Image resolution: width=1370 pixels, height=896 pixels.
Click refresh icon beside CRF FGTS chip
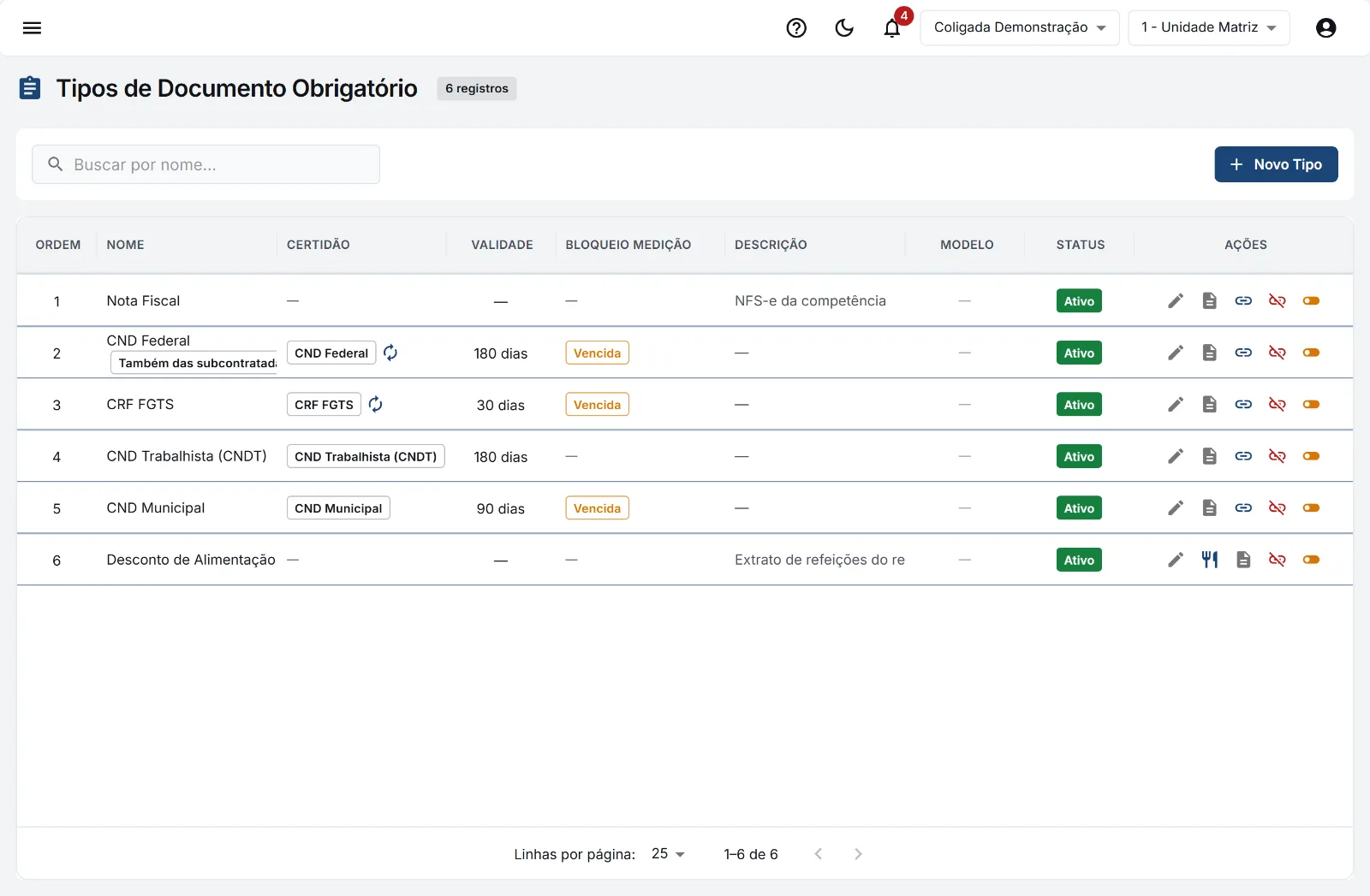click(376, 404)
